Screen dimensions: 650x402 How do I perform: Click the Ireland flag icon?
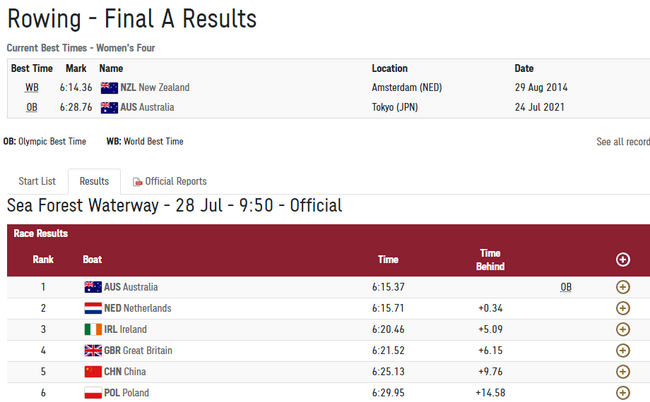pos(93,329)
